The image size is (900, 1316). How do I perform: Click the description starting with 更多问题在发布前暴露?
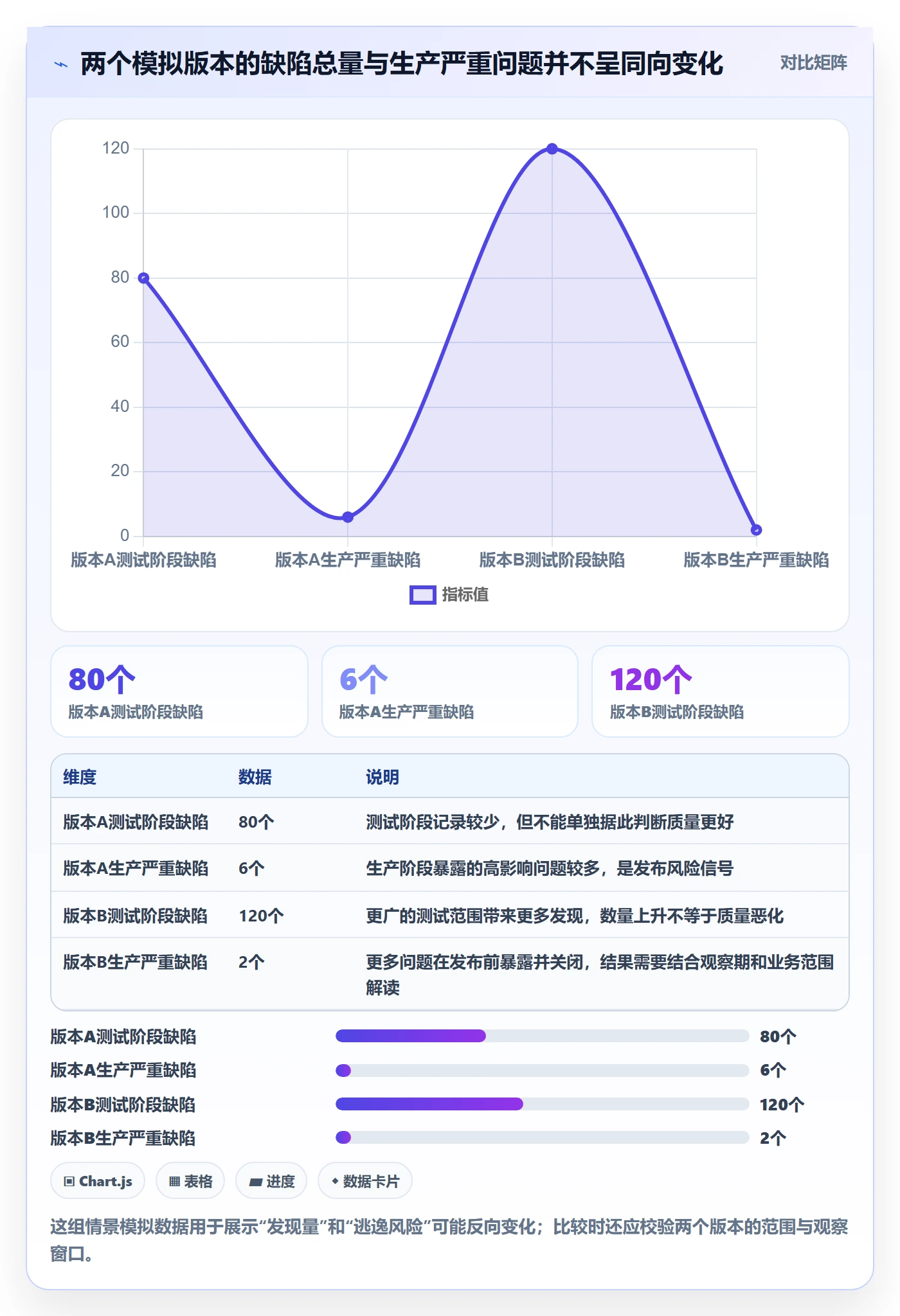(600, 975)
